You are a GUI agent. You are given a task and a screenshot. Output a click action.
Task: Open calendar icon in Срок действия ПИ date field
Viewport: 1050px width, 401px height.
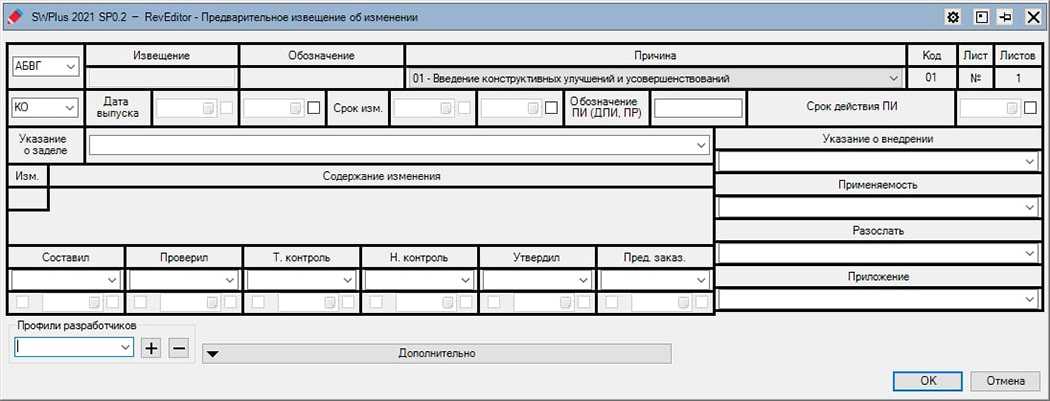(x=1012, y=108)
